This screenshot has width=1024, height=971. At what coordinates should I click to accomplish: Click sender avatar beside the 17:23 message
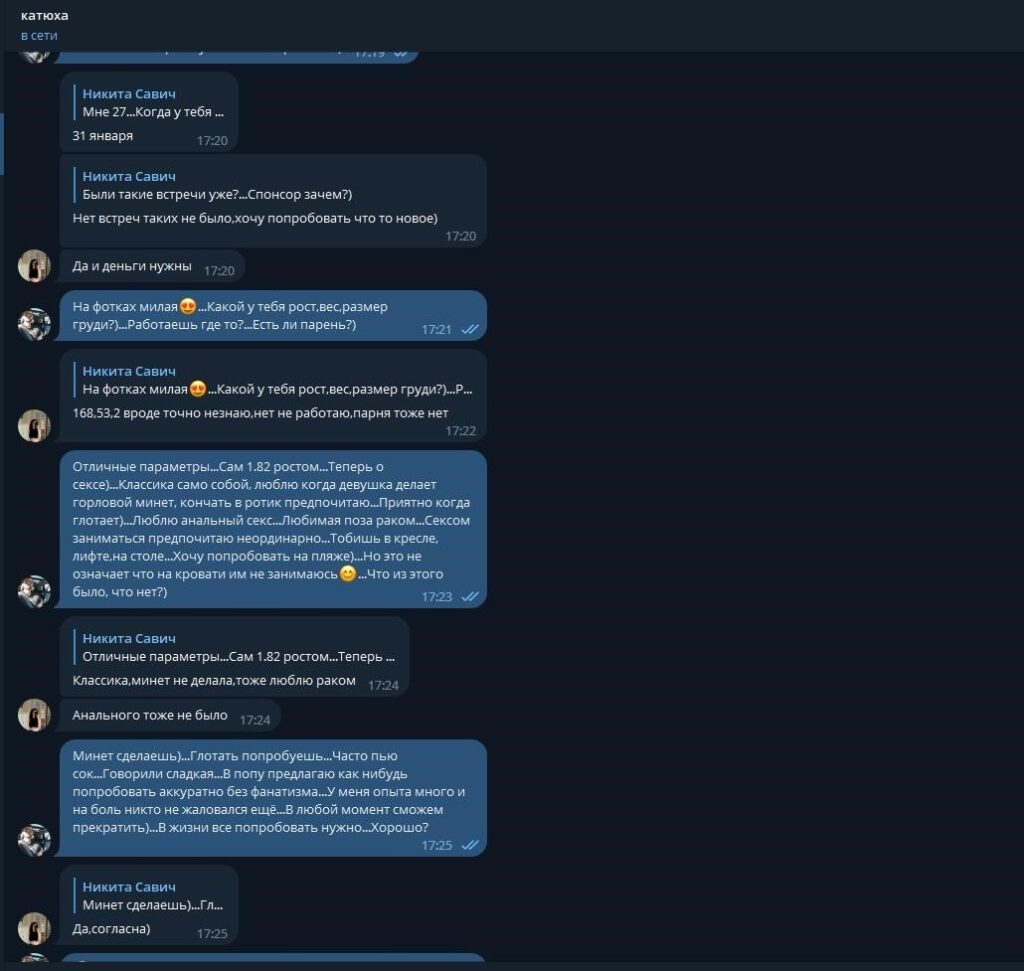tap(34, 592)
